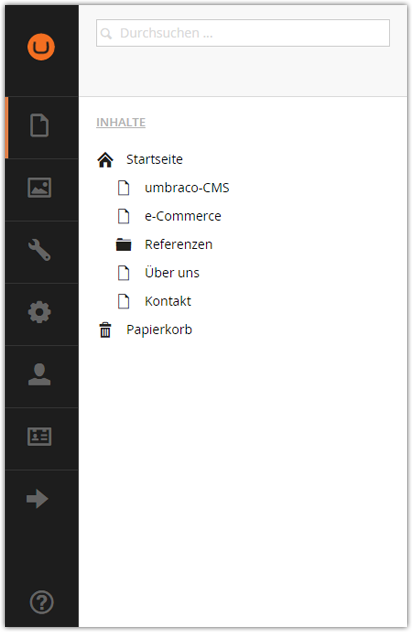This screenshot has height=632, width=412.
Task: Select the Über uns page
Action: tap(172, 273)
